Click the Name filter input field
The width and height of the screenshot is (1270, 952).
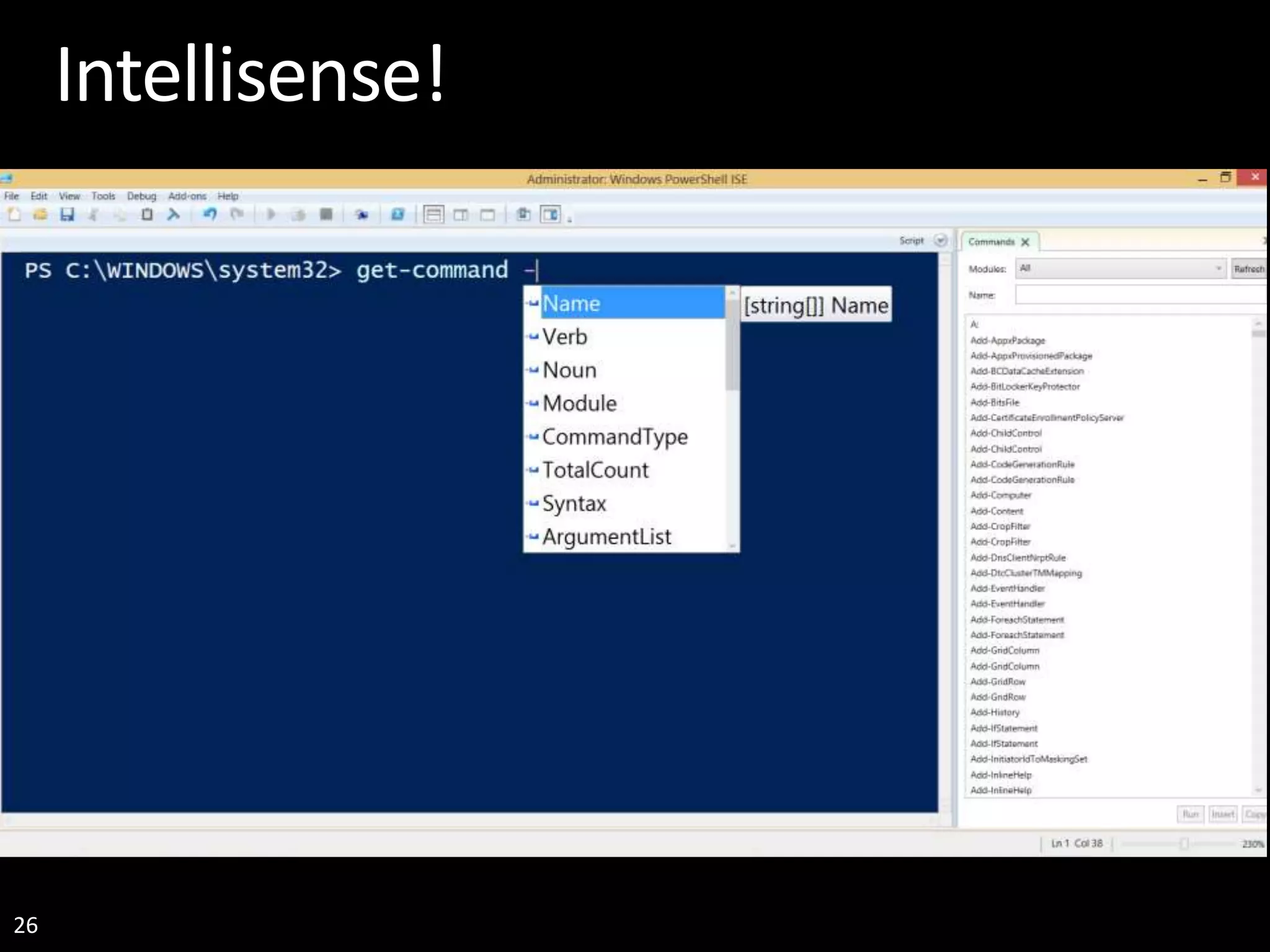point(1140,295)
